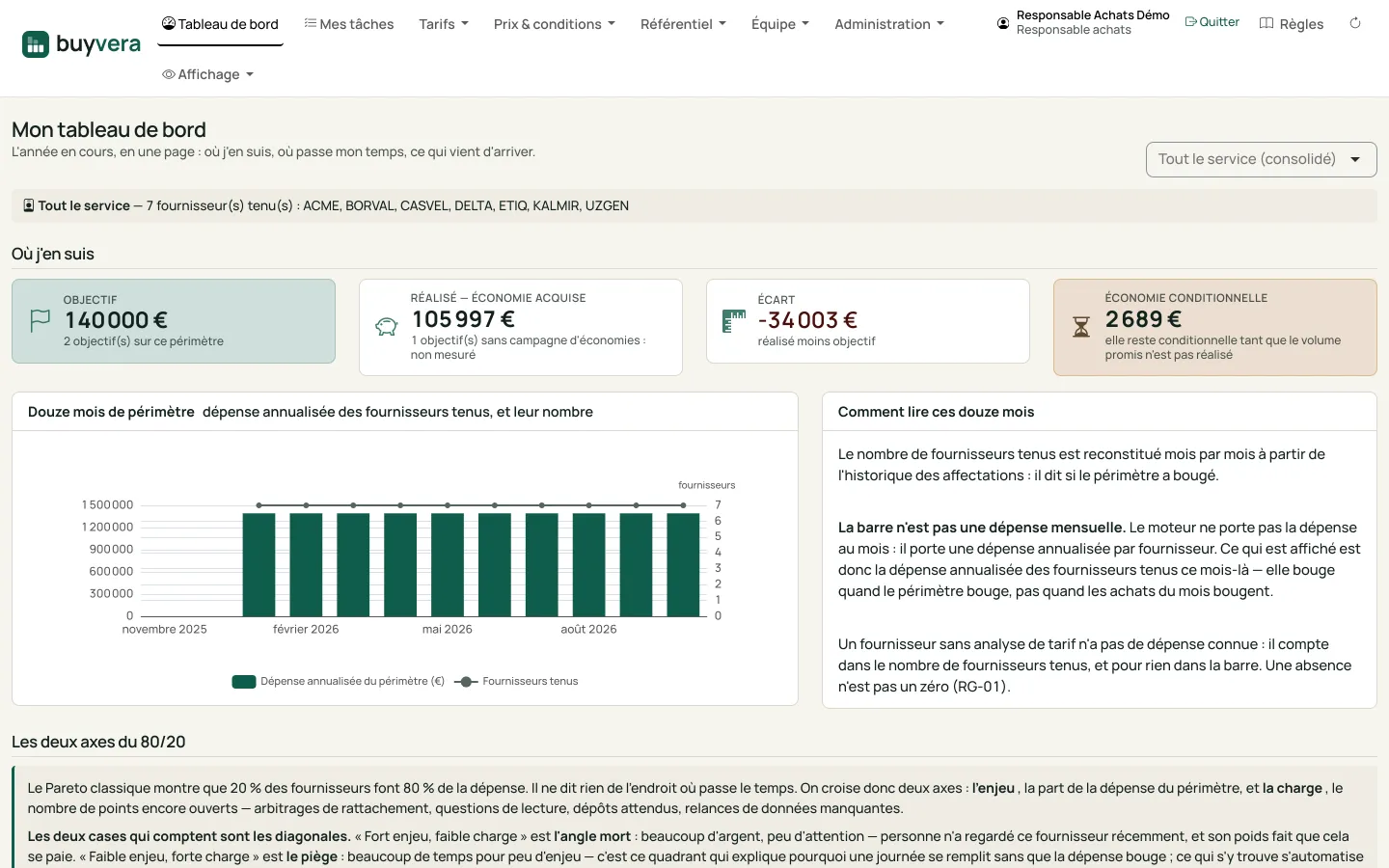
Task: Toggle the Fournisseurs tenus legend entry
Action: point(516,682)
